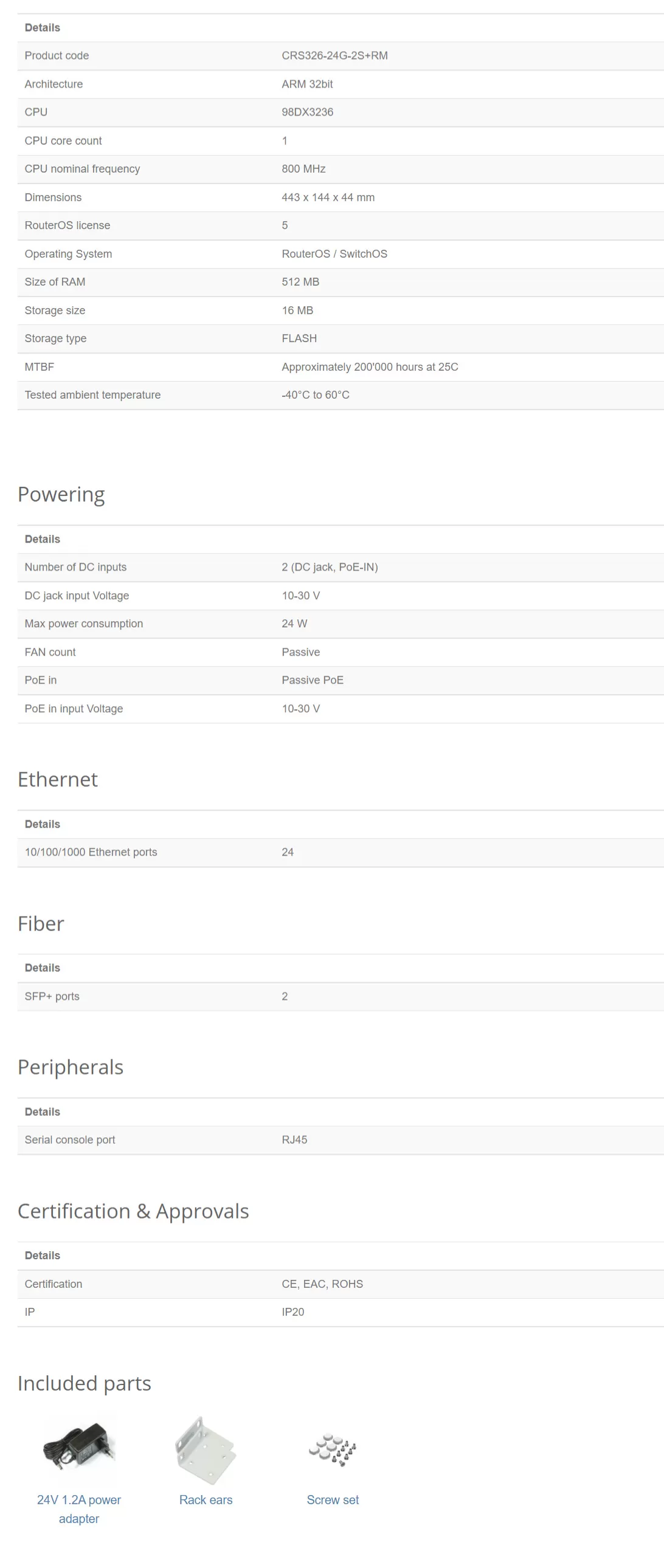Open the Screw set link
The height and width of the screenshot is (1568, 664).
[333, 1500]
